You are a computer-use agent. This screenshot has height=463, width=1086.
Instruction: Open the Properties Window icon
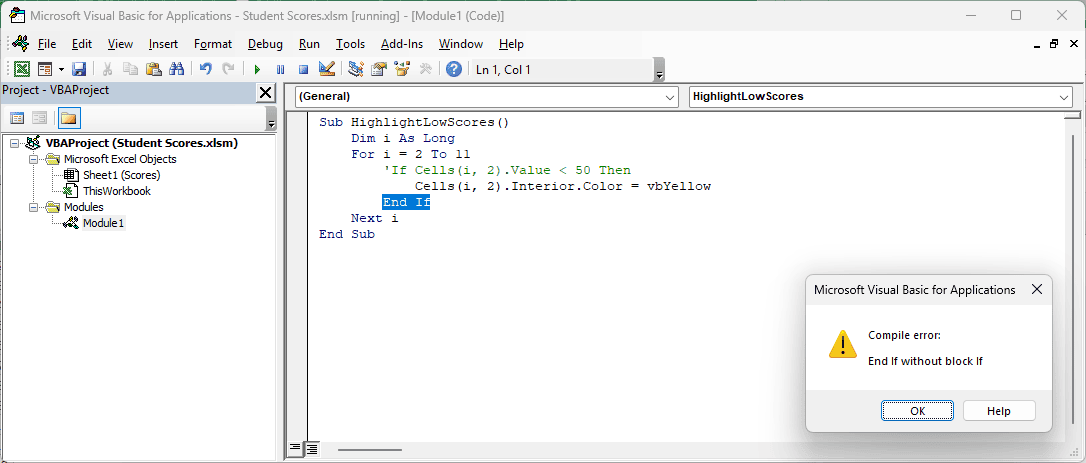(x=379, y=69)
